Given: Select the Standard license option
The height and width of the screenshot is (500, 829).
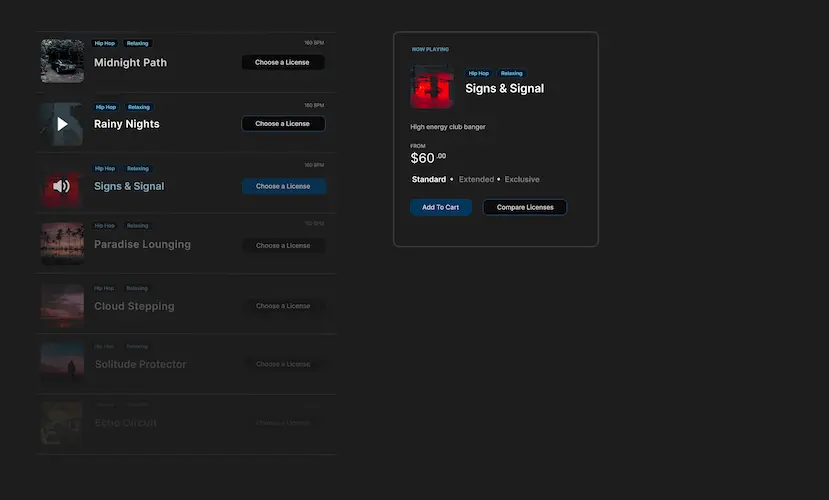Looking at the screenshot, I should (429, 179).
